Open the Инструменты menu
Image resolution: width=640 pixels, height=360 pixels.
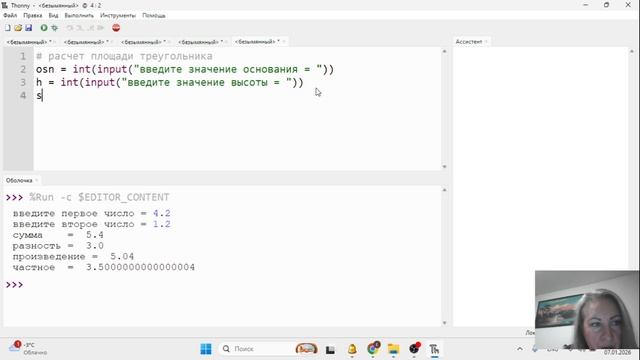click(118, 15)
